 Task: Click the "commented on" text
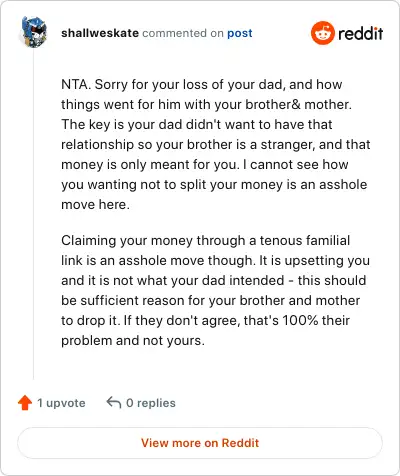click(183, 33)
